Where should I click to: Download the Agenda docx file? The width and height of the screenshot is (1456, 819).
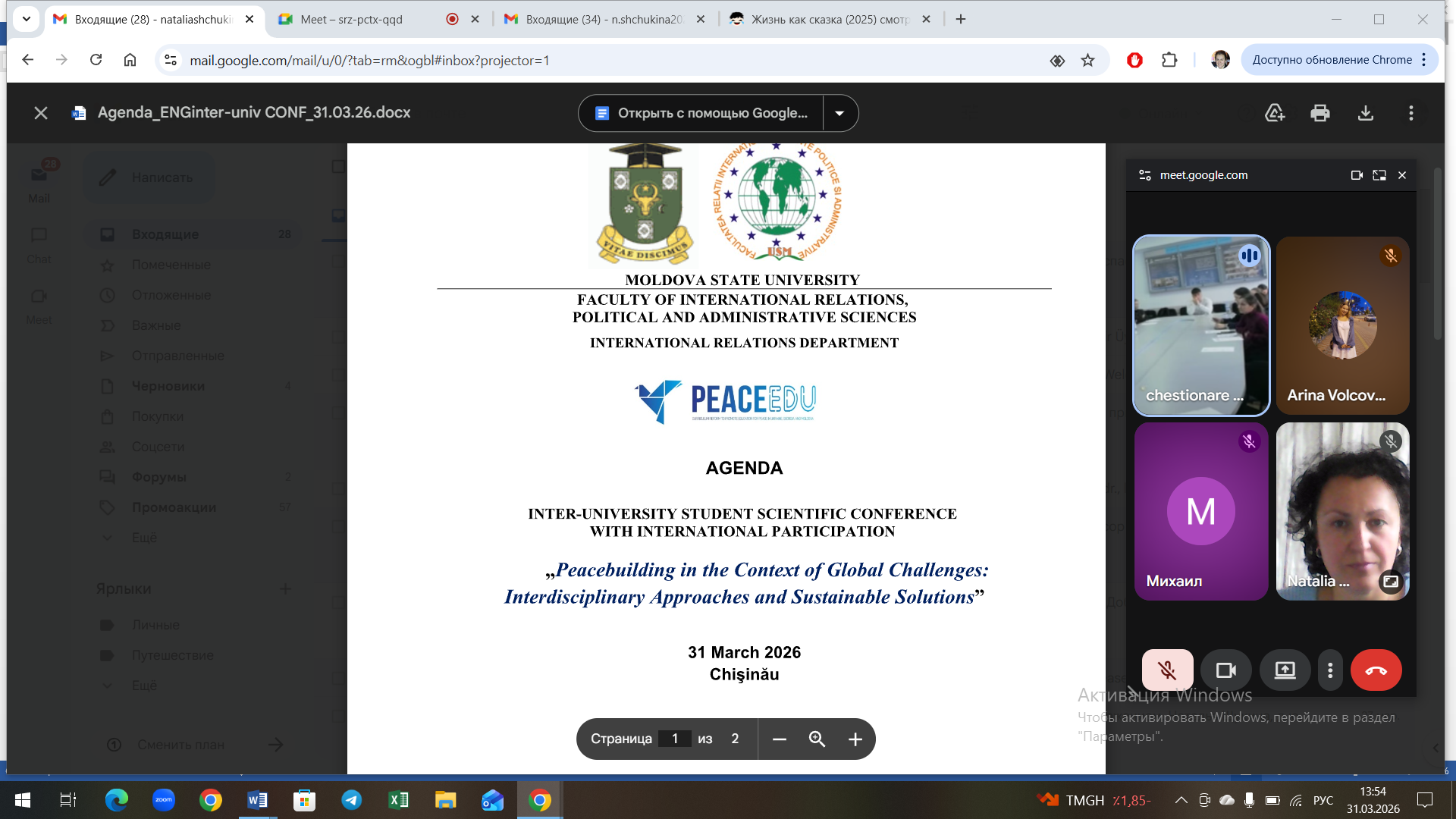(x=1365, y=113)
